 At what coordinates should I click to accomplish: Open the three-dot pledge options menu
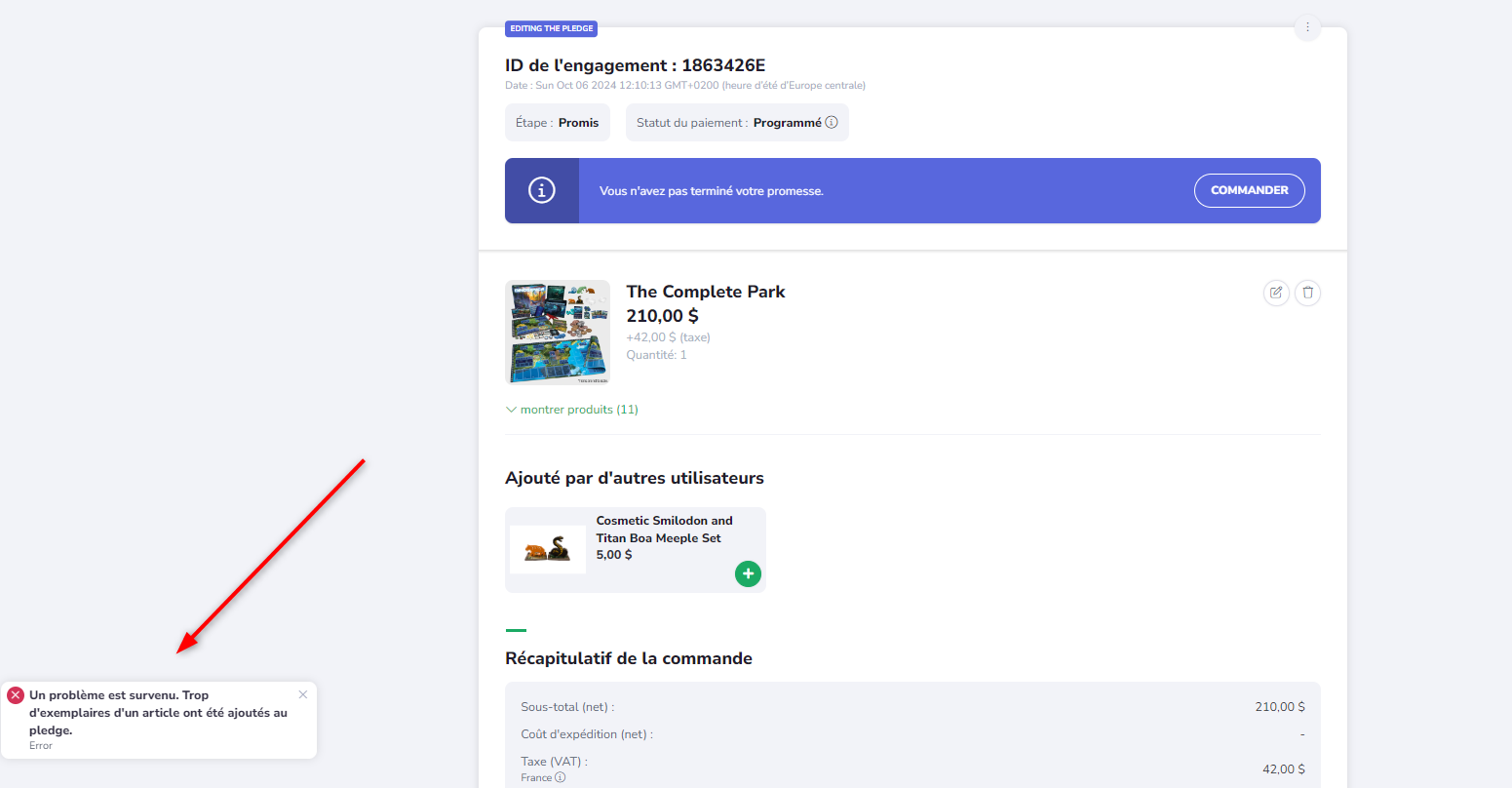point(1306,27)
